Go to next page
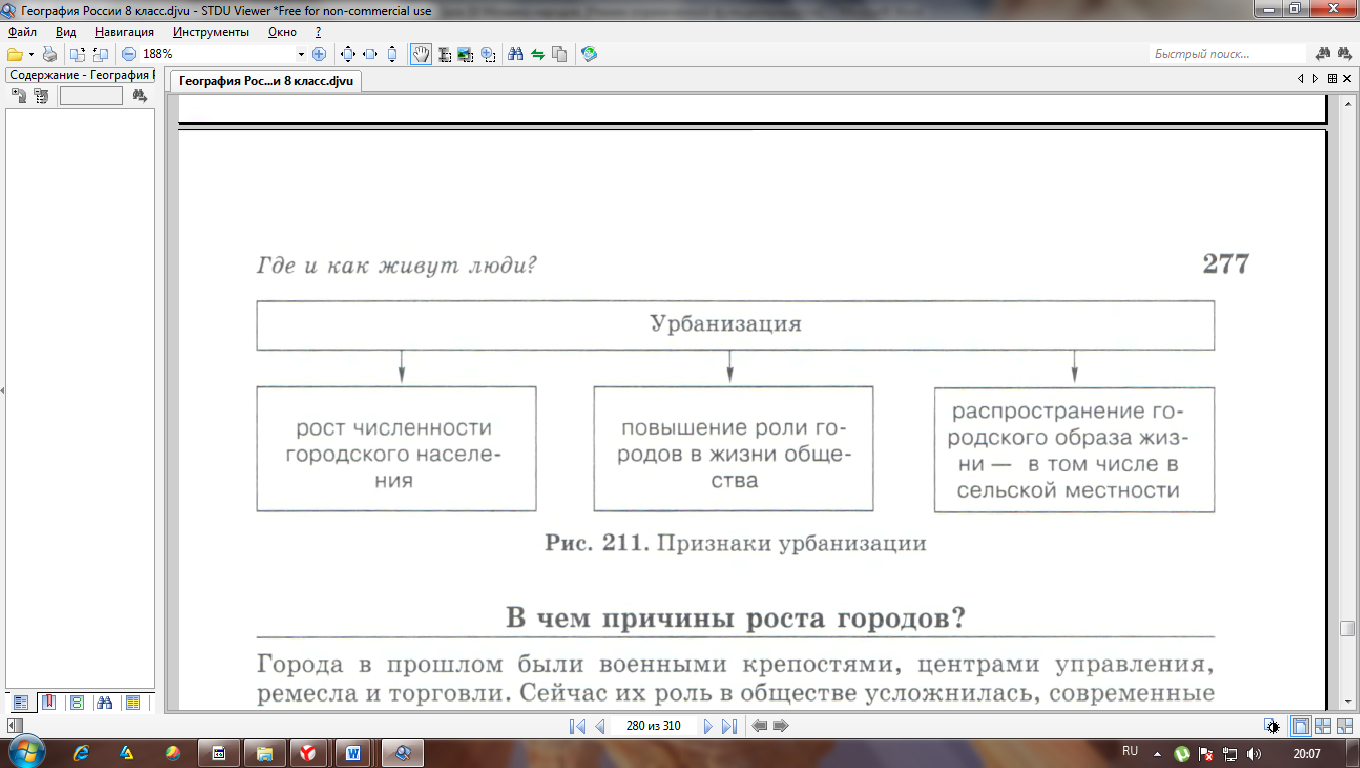 click(708, 726)
